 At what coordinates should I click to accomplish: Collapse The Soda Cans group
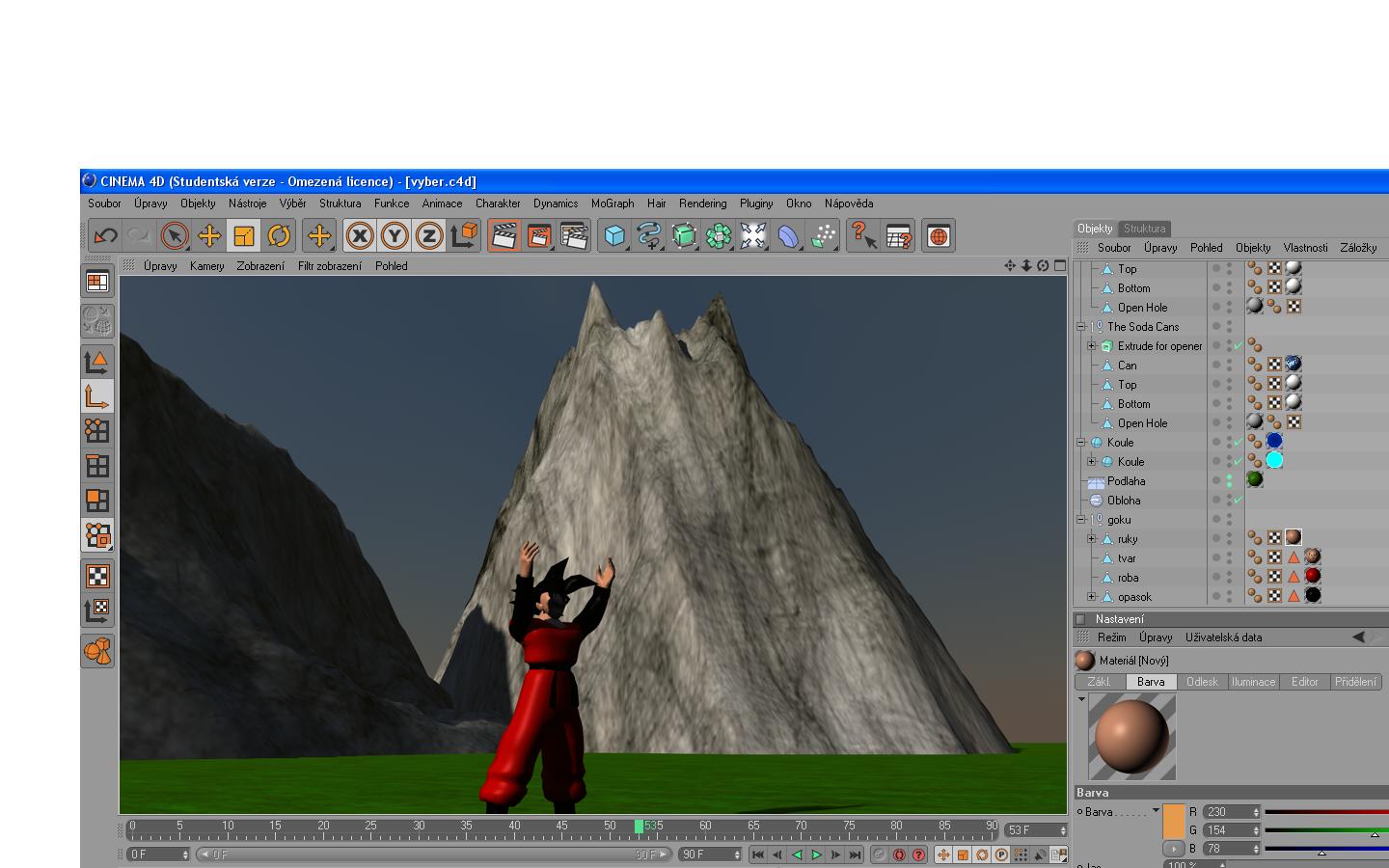click(x=1081, y=327)
